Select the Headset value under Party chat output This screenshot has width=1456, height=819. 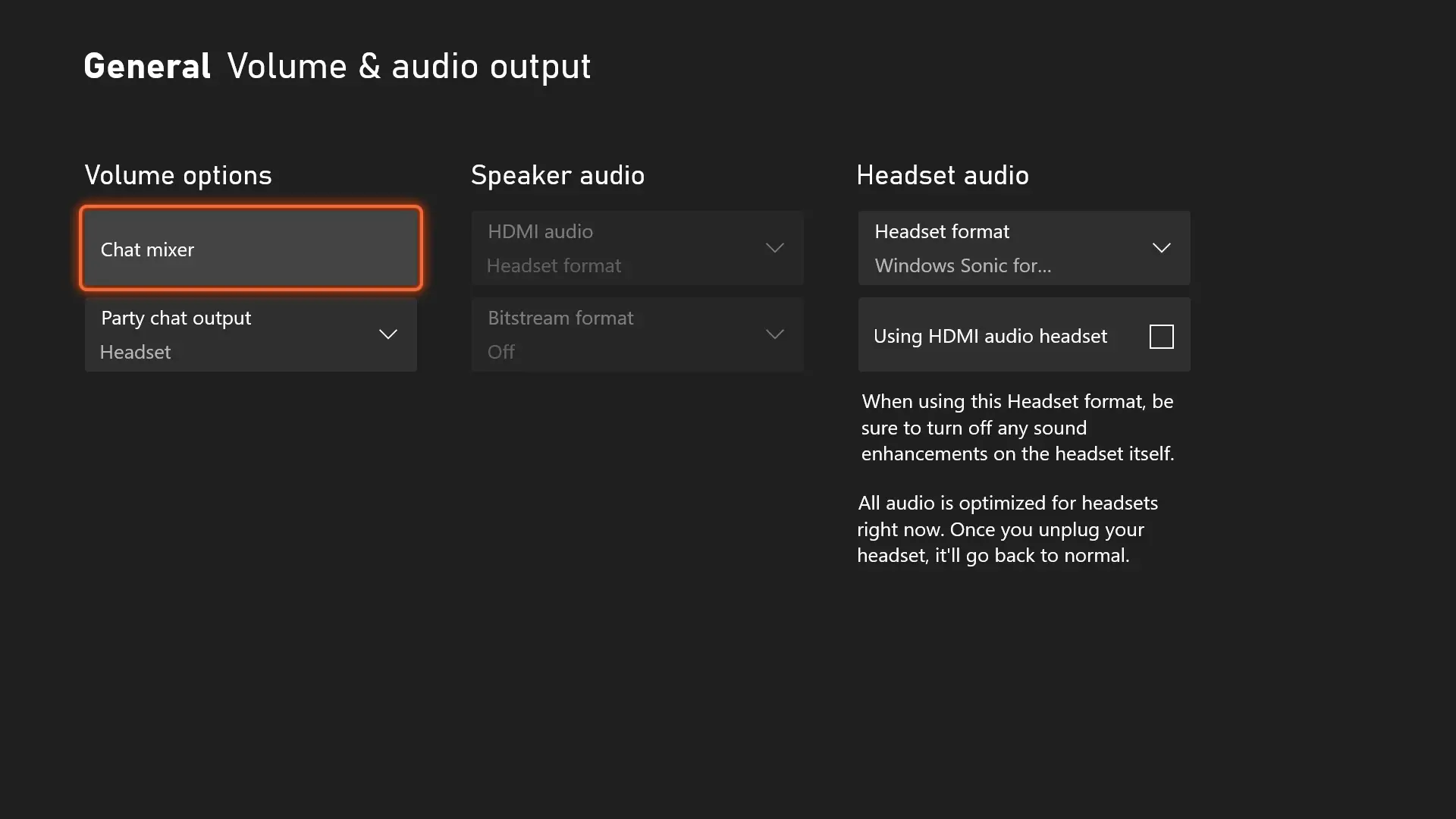(x=134, y=351)
